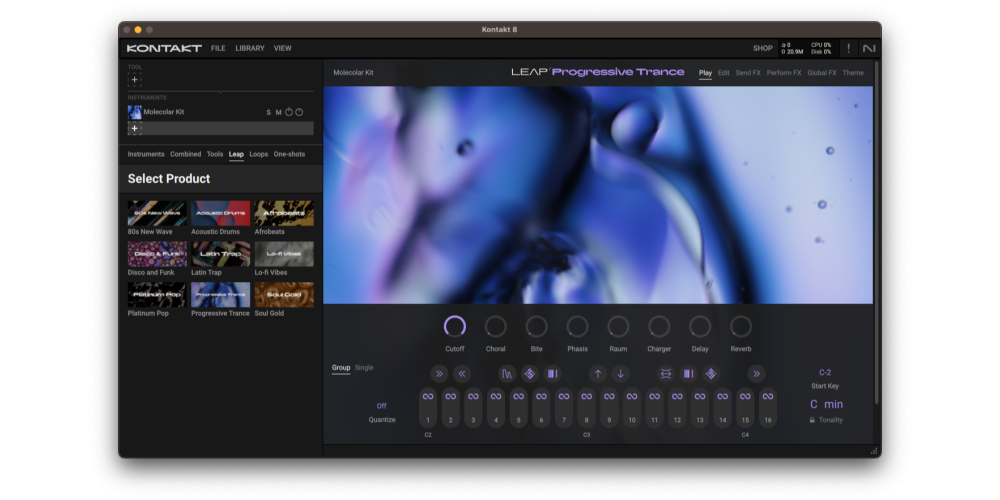Click the Native Instruments logo icon
The image size is (1000, 500).
click(869, 48)
